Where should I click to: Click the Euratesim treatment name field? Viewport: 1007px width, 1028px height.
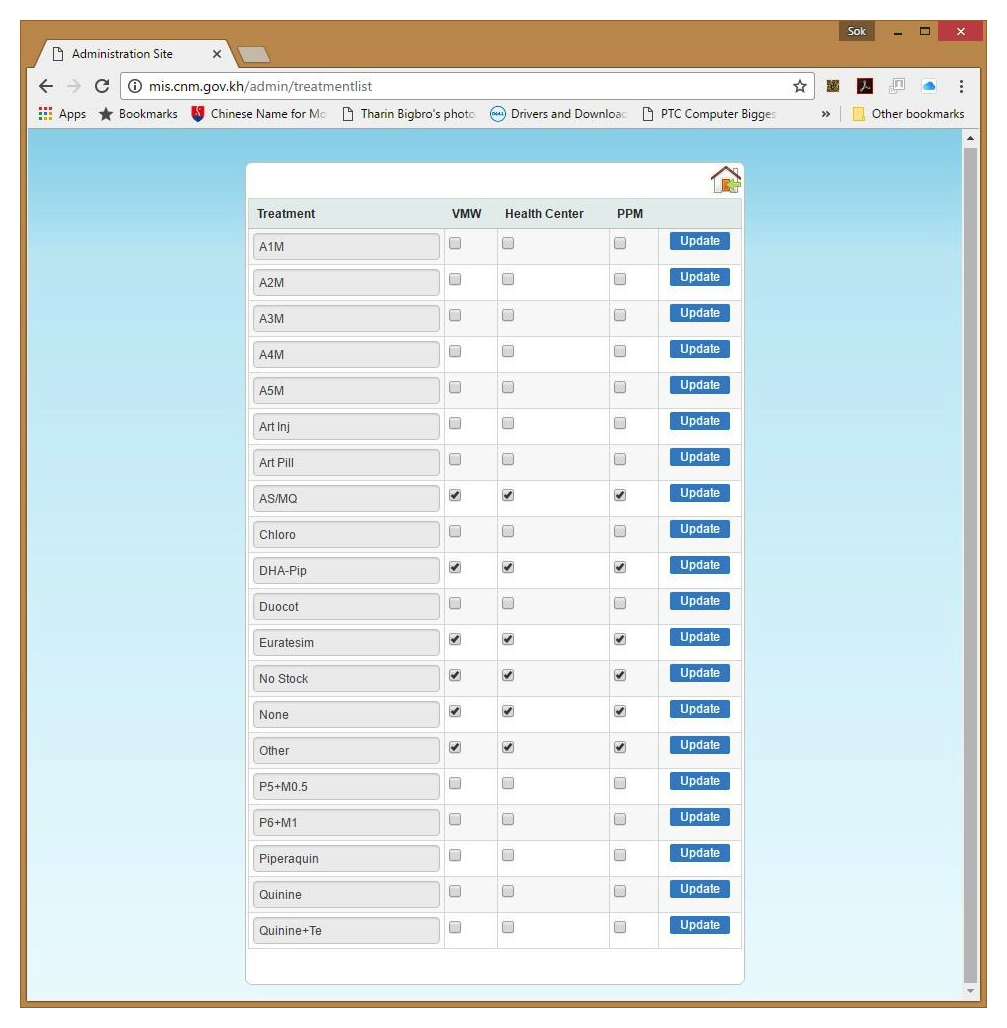click(346, 642)
